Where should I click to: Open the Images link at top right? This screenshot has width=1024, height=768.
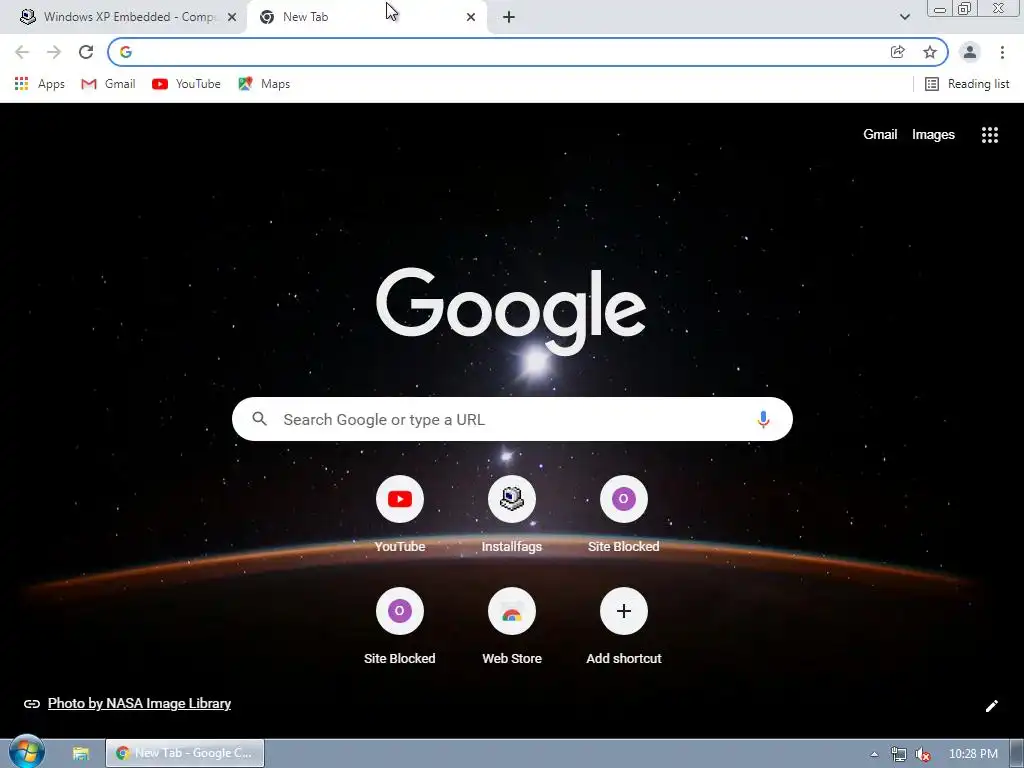tap(933, 135)
